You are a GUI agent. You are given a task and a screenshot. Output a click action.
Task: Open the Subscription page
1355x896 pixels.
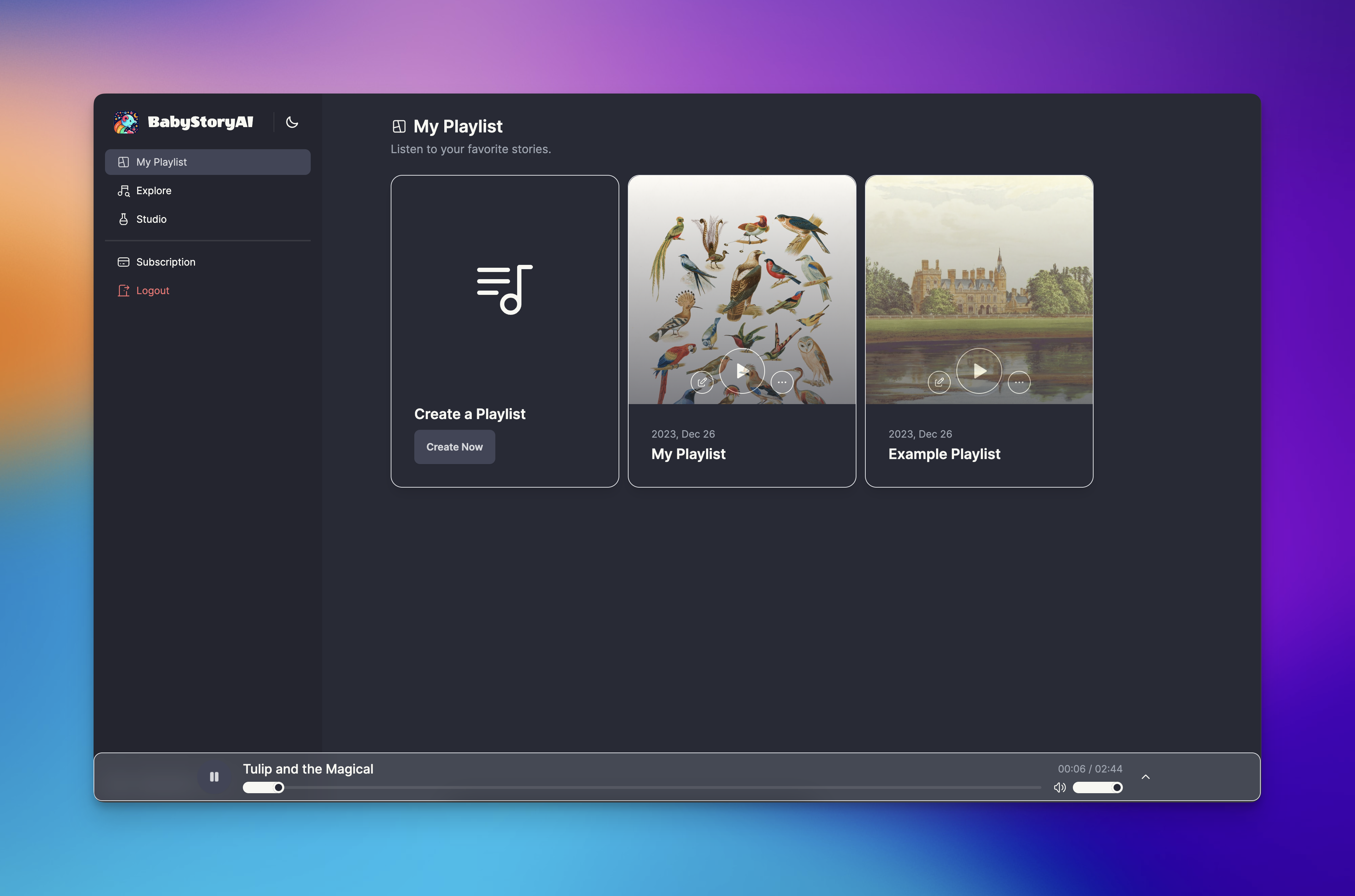[165, 262]
